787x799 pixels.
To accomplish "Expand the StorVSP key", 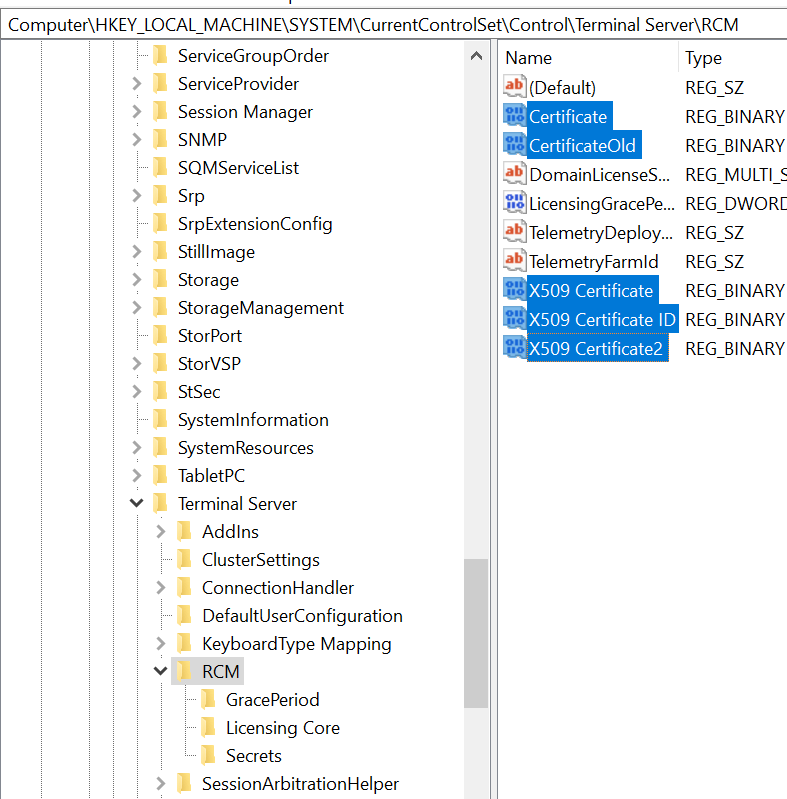I will click(137, 364).
